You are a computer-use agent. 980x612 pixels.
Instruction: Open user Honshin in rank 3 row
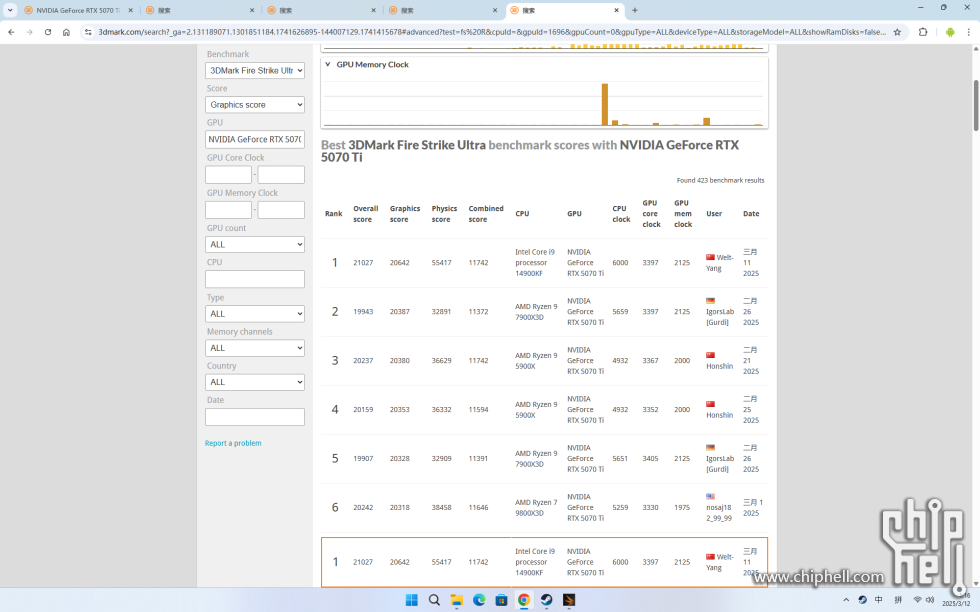pos(719,366)
